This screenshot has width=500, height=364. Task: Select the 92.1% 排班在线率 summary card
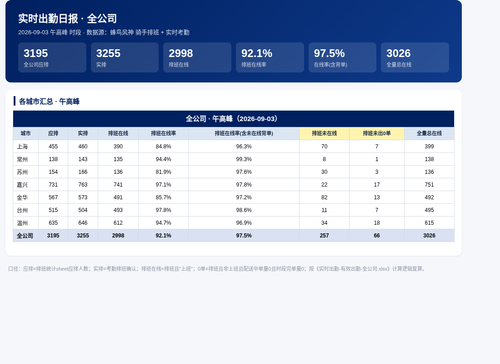(x=270, y=57)
